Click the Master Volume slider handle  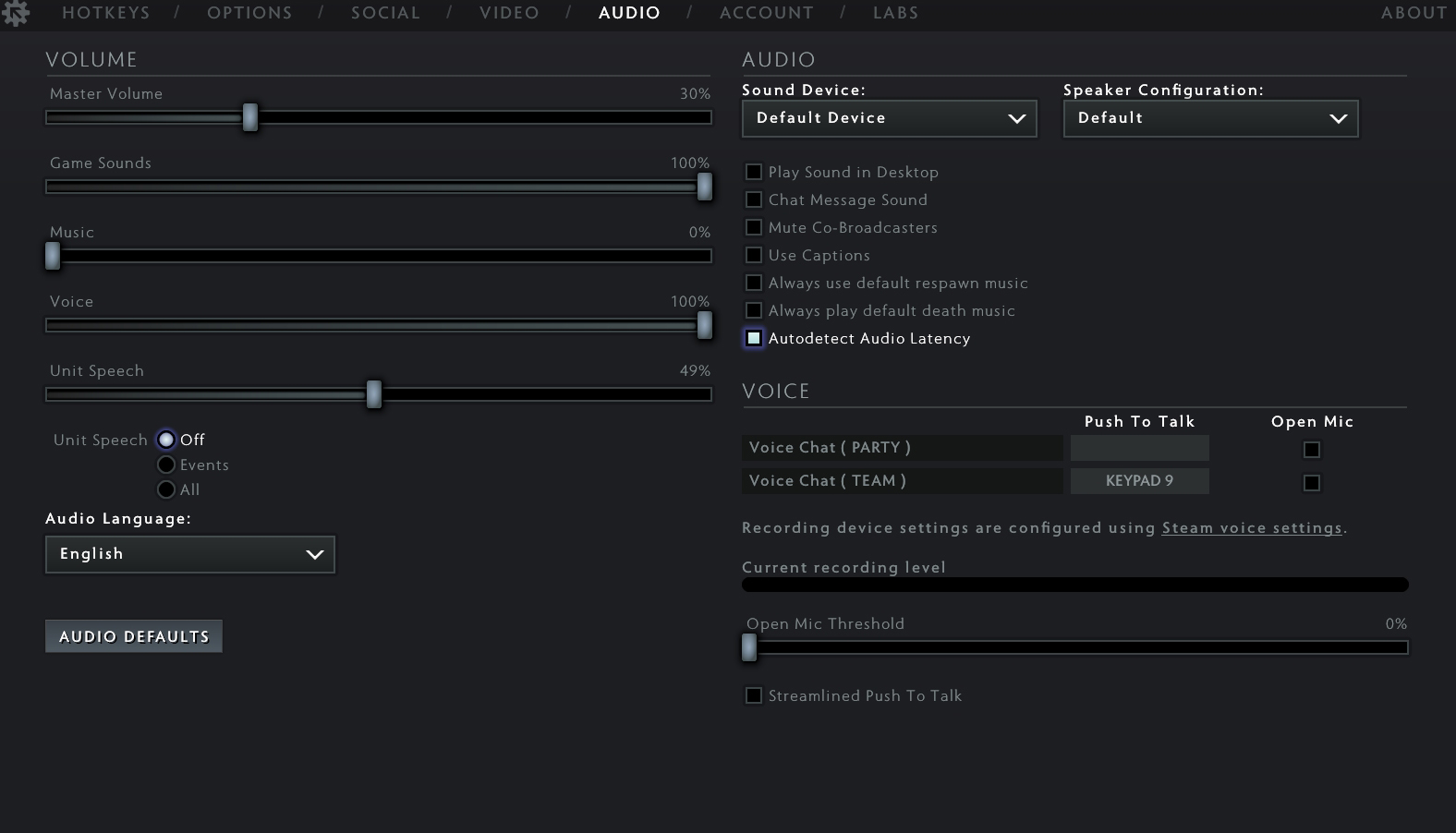250,117
